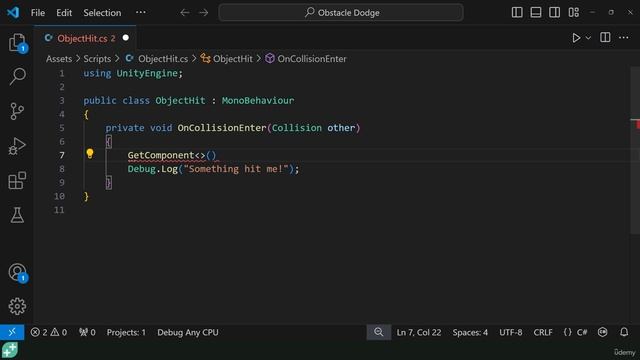Viewport: 640px width, 360px height.
Task: Go back with the left arrow
Action: coord(185,13)
